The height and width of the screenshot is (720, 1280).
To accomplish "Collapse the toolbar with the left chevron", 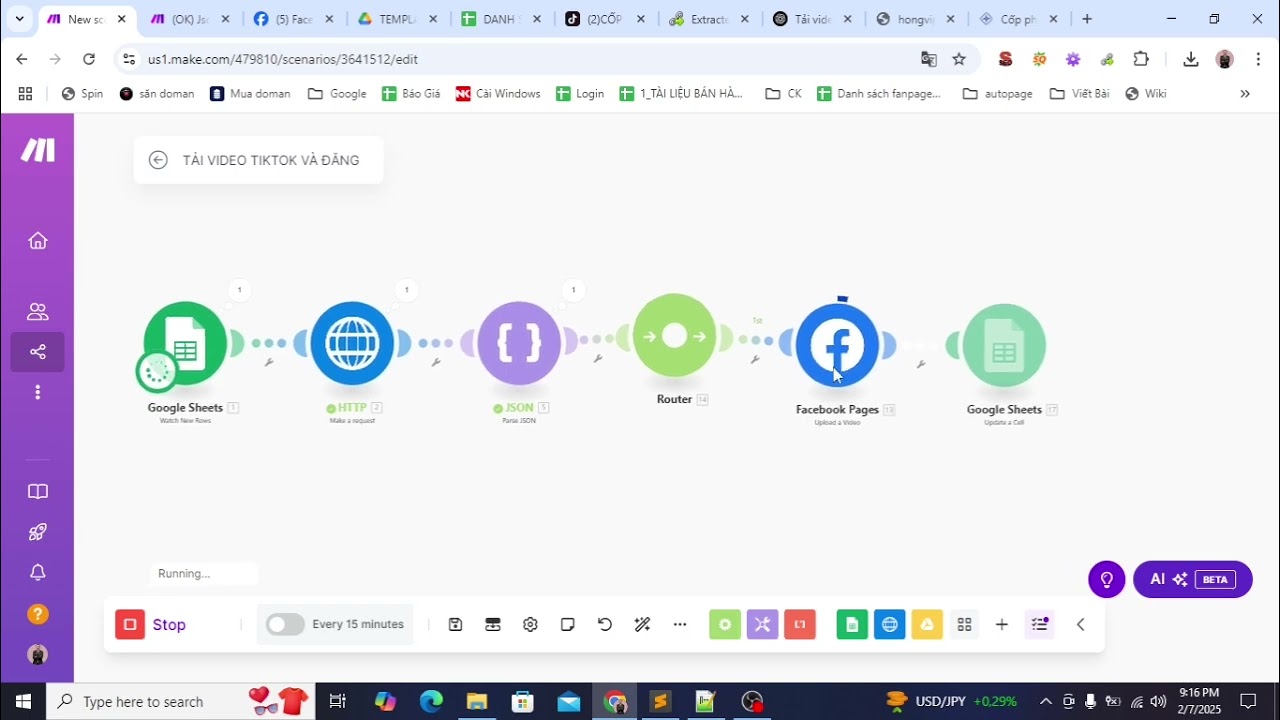I will click(1080, 624).
